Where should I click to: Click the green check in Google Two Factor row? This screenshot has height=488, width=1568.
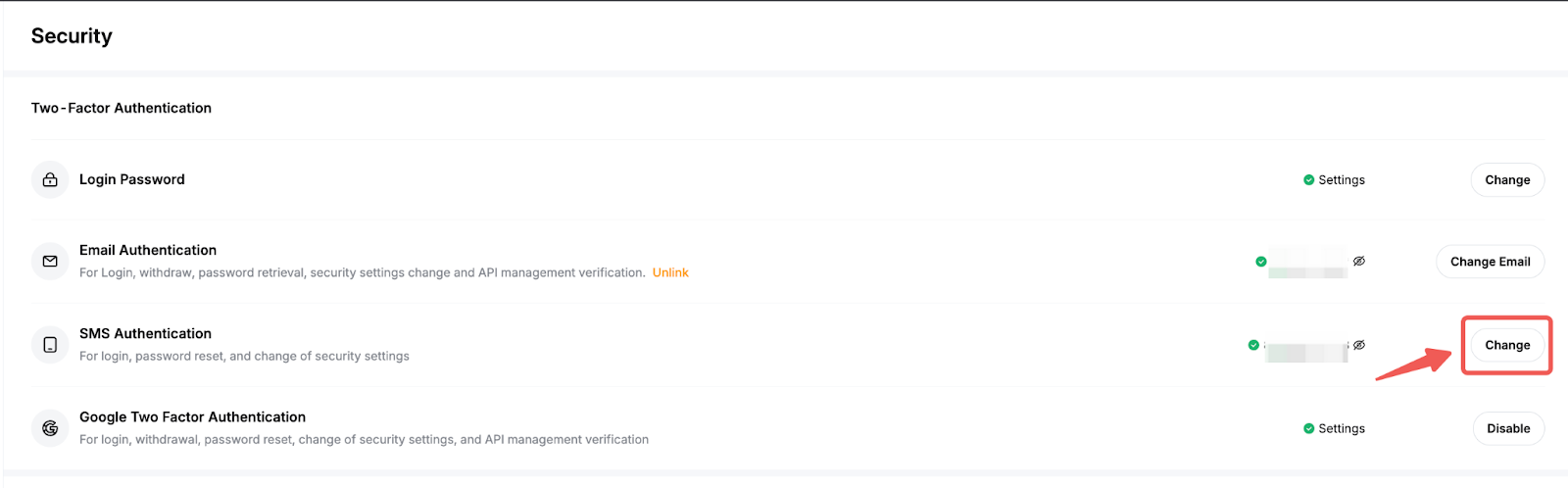tap(1308, 428)
